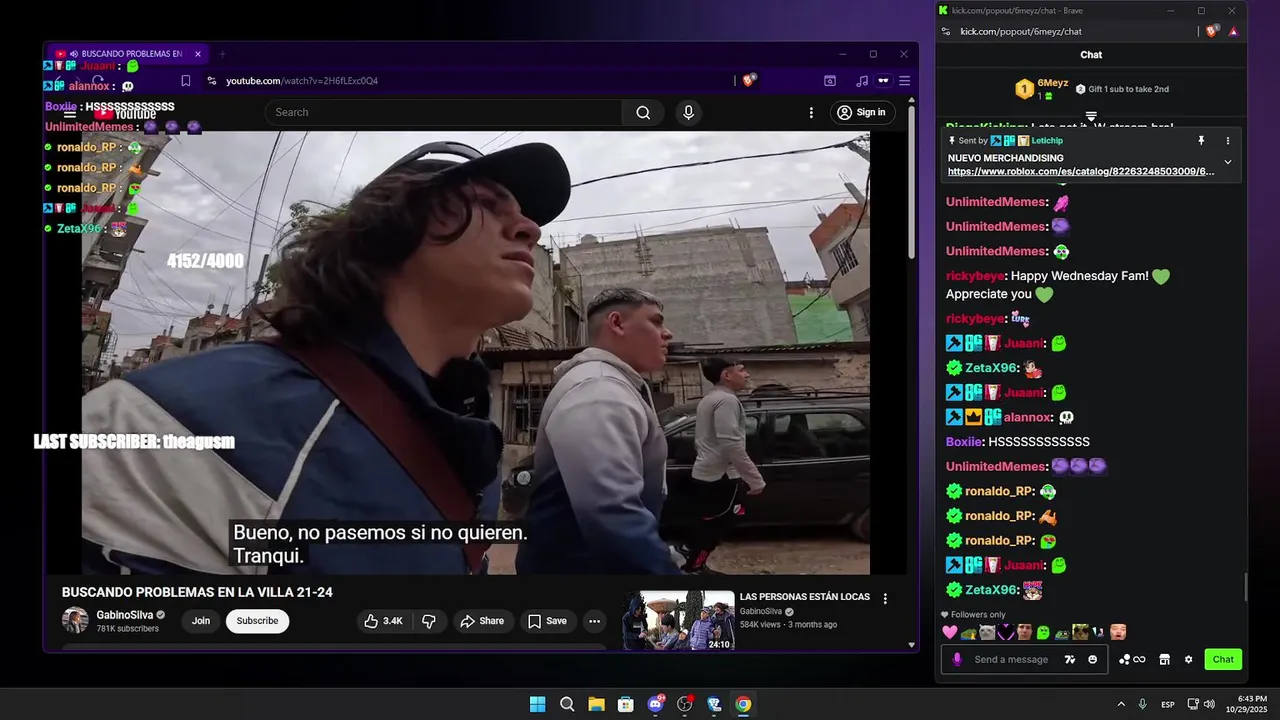Screen dimensions: 1280x720
Task: Open Windows taskbar search
Action: click(567, 704)
